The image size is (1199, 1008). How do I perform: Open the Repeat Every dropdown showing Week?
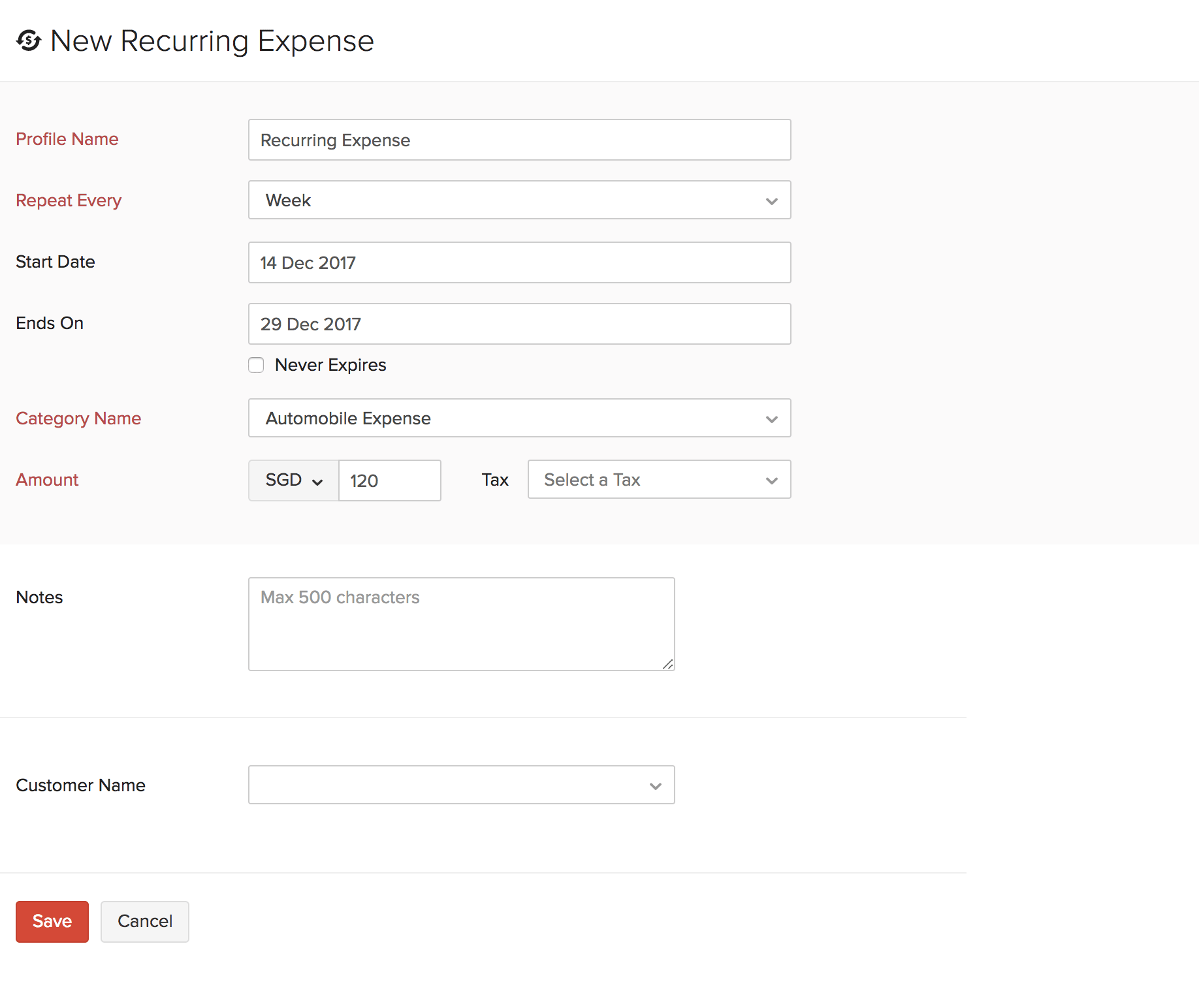pos(519,200)
